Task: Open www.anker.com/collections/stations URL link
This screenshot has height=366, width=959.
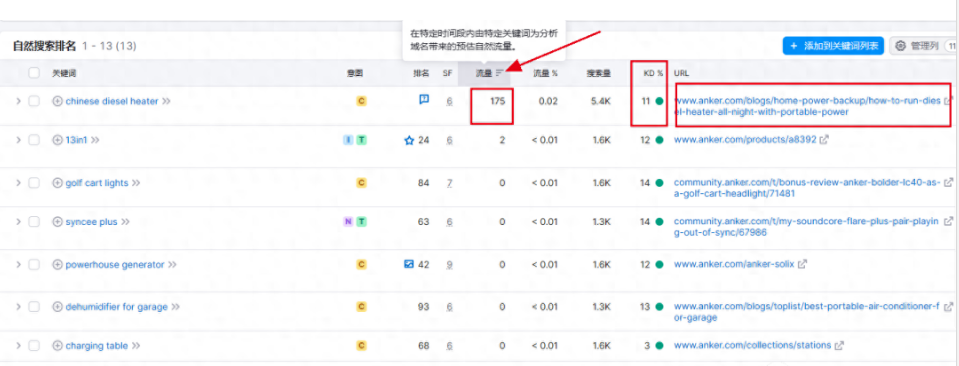Action: click(752, 345)
